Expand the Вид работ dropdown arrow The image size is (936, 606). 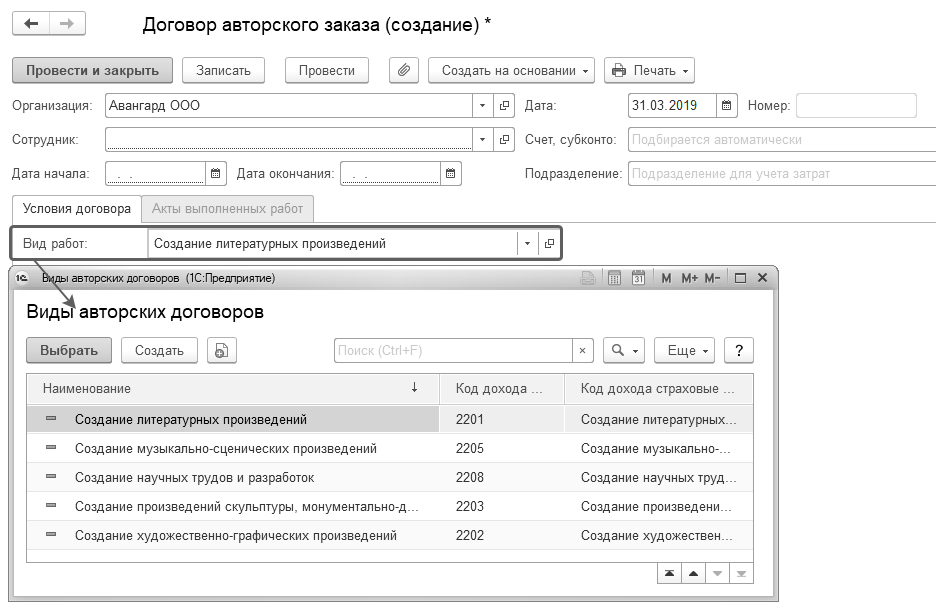pos(527,244)
